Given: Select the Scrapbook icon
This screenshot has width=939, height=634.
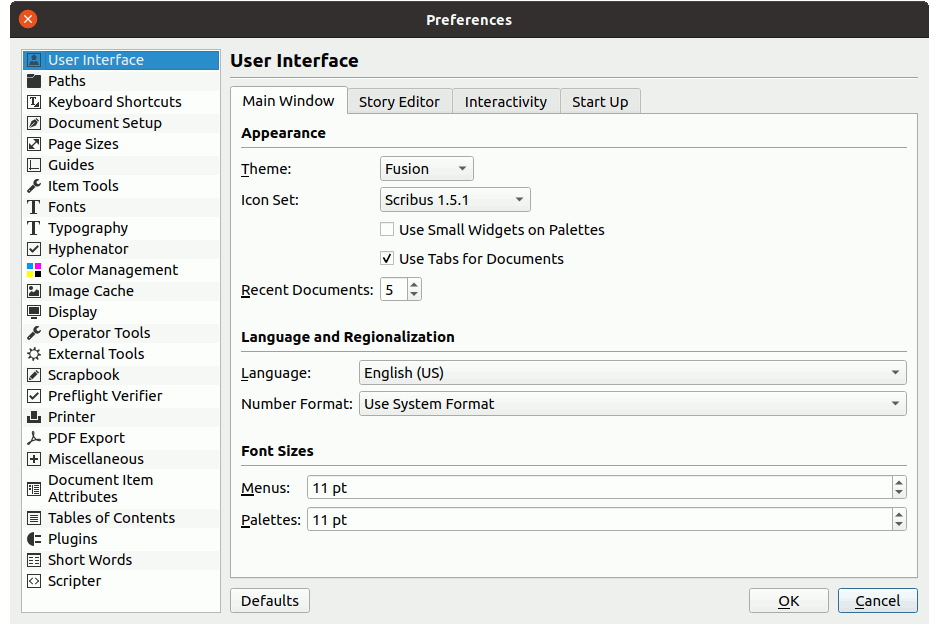Looking at the screenshot, I should [x=34, y=375].
